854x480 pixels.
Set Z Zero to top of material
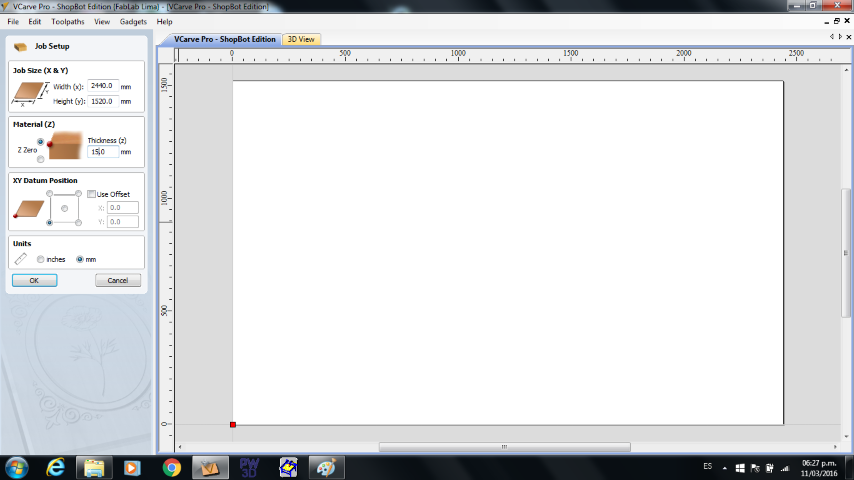point(40,142)
